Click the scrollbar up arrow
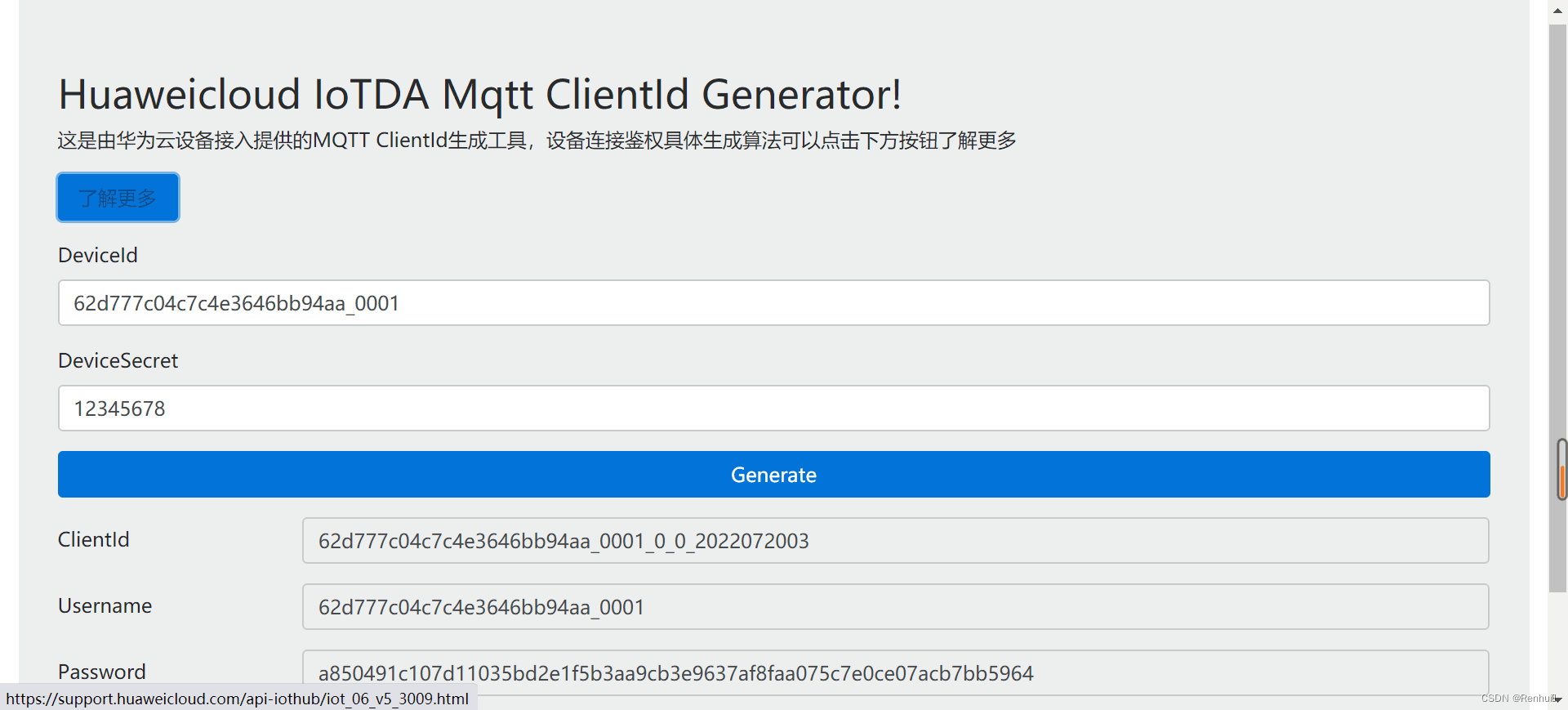Viewport: 1568px width, 710px height. 1557,11
